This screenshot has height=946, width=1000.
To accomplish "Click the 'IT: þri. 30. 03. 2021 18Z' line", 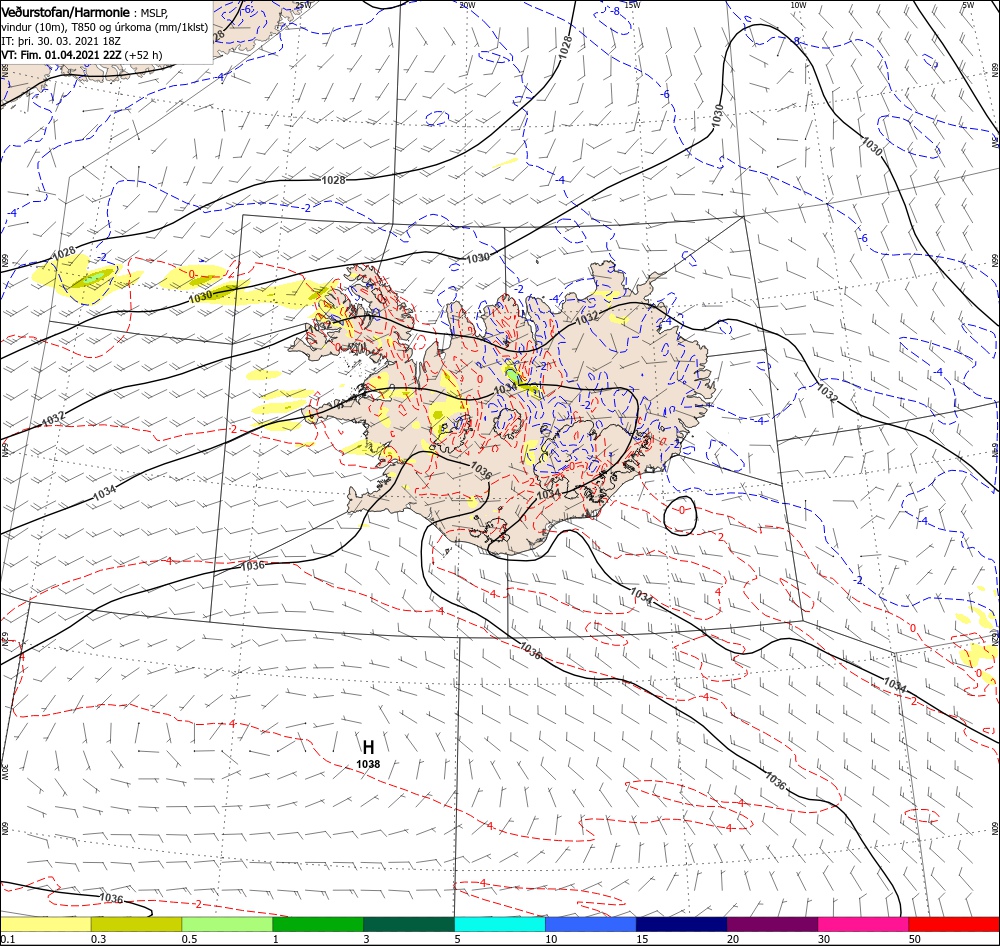I will 61,41.
